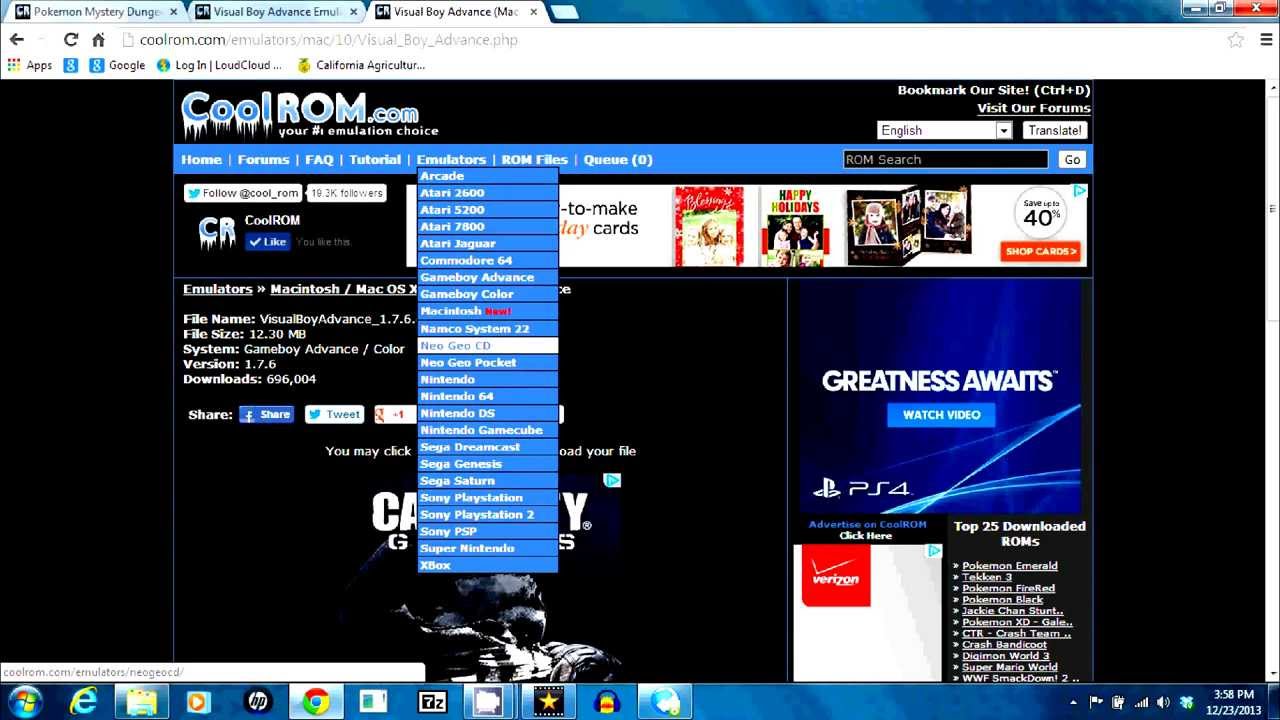Select Arcade from the Emulators dropdown
The width and height of the screenshot is (1280, 720).
coord(487,176)
